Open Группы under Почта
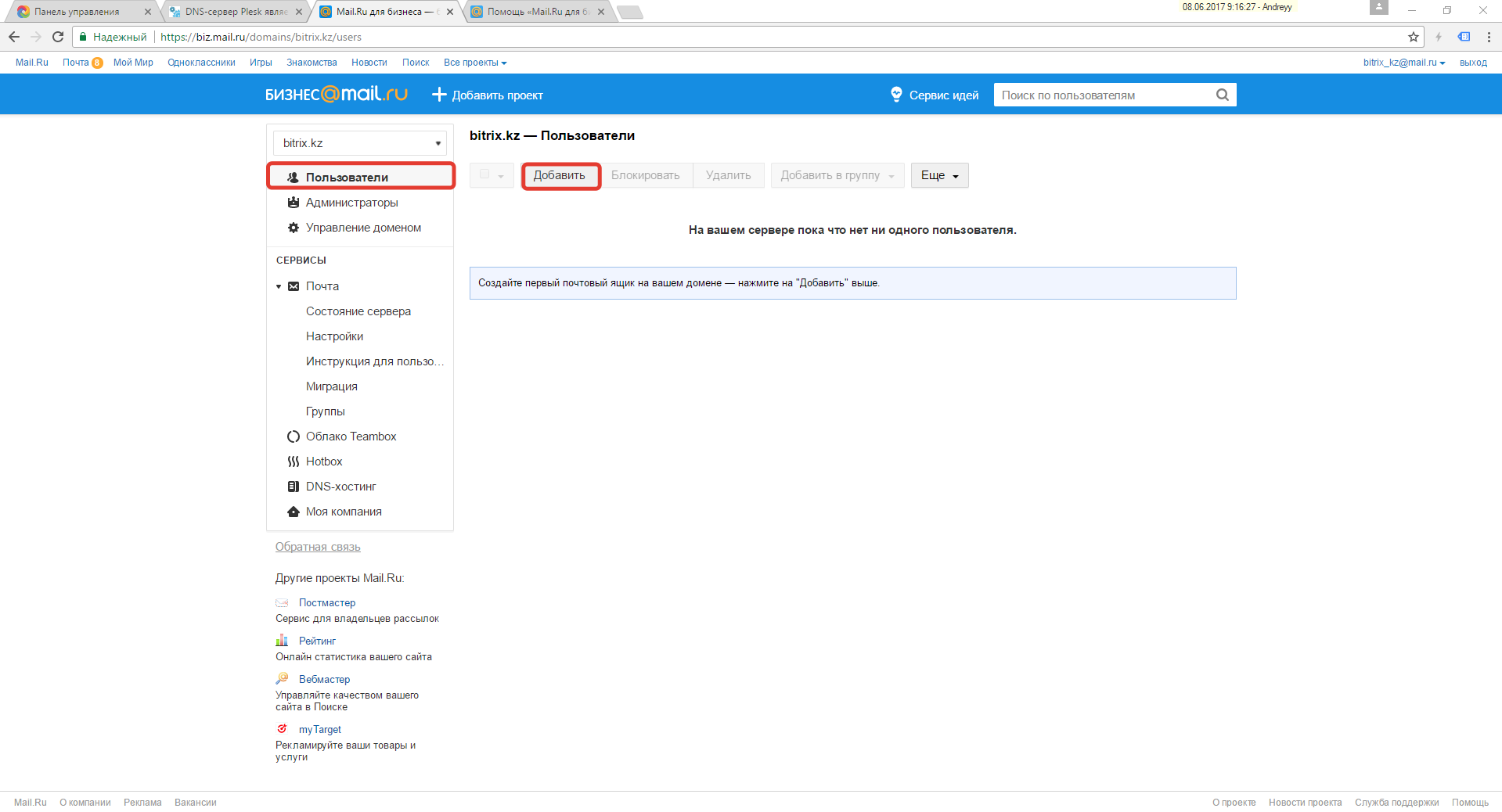1502x812 pixels. (325, 411)
